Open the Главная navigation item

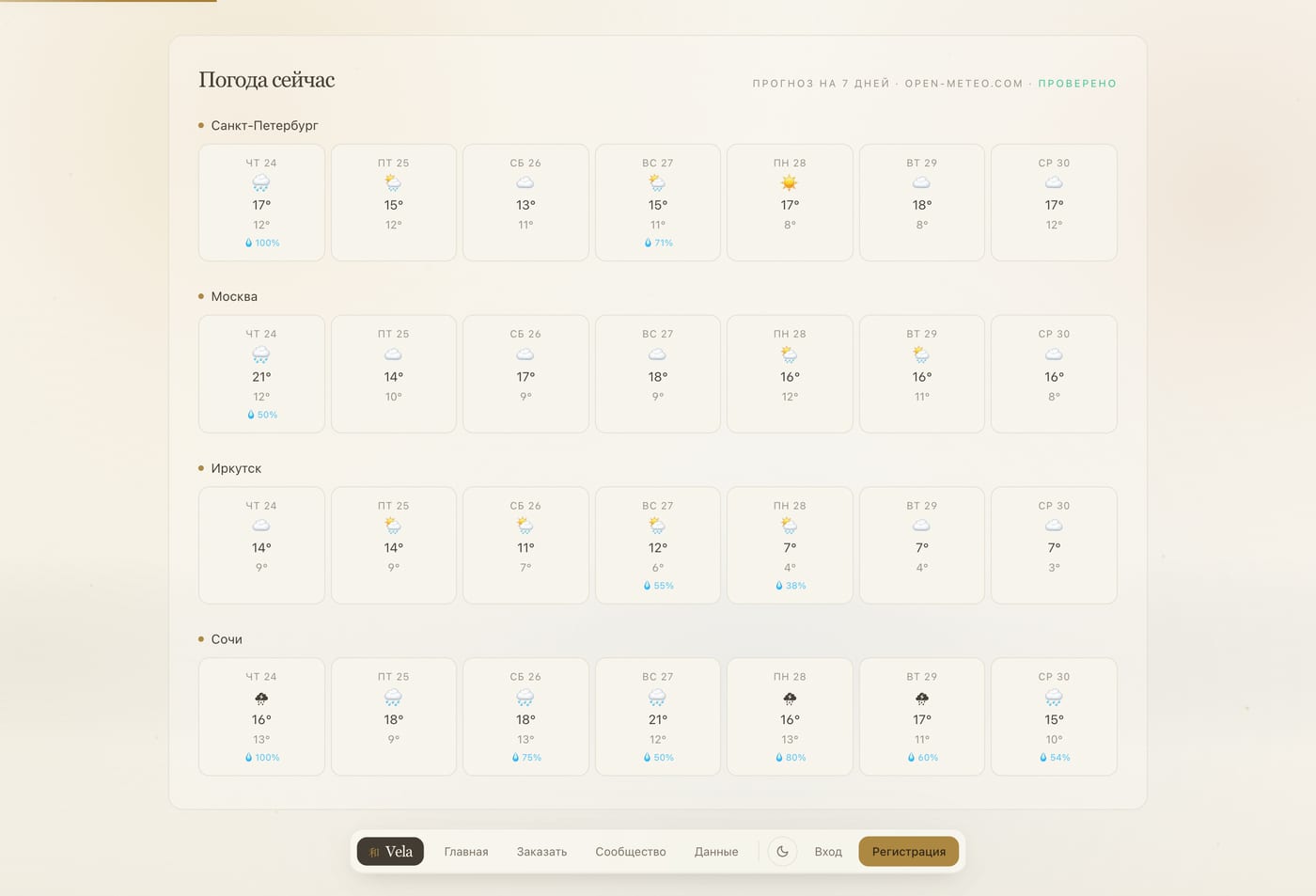[x=466, y=852]
